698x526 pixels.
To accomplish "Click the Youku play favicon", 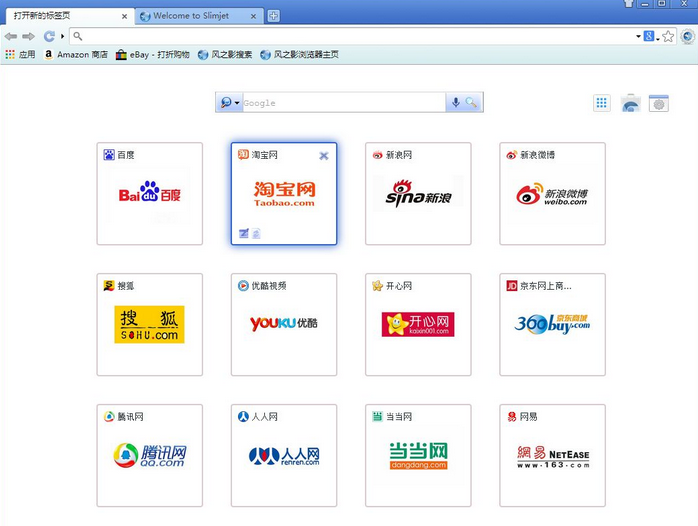I will pos(243,286).
